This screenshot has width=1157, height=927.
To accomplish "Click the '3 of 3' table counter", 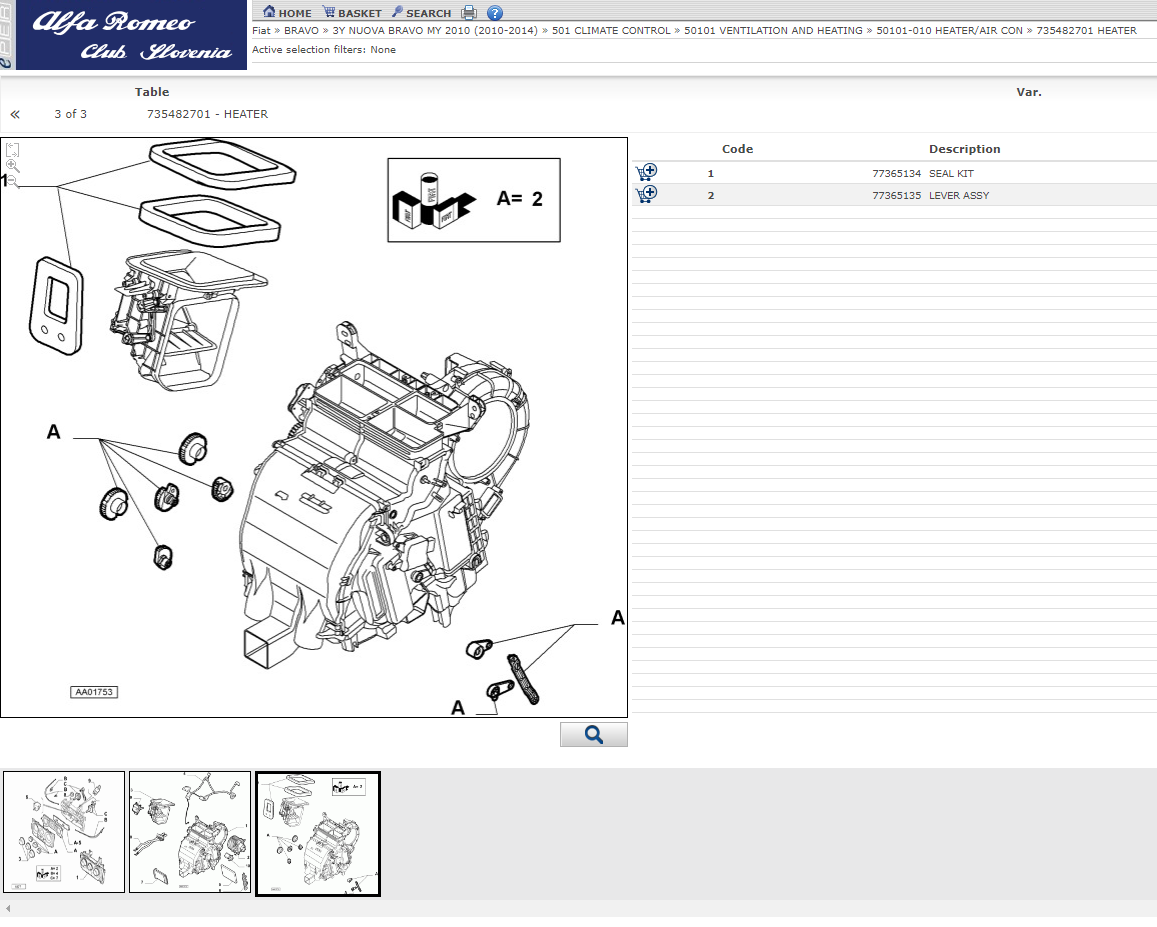I will [x=70, y=114].
